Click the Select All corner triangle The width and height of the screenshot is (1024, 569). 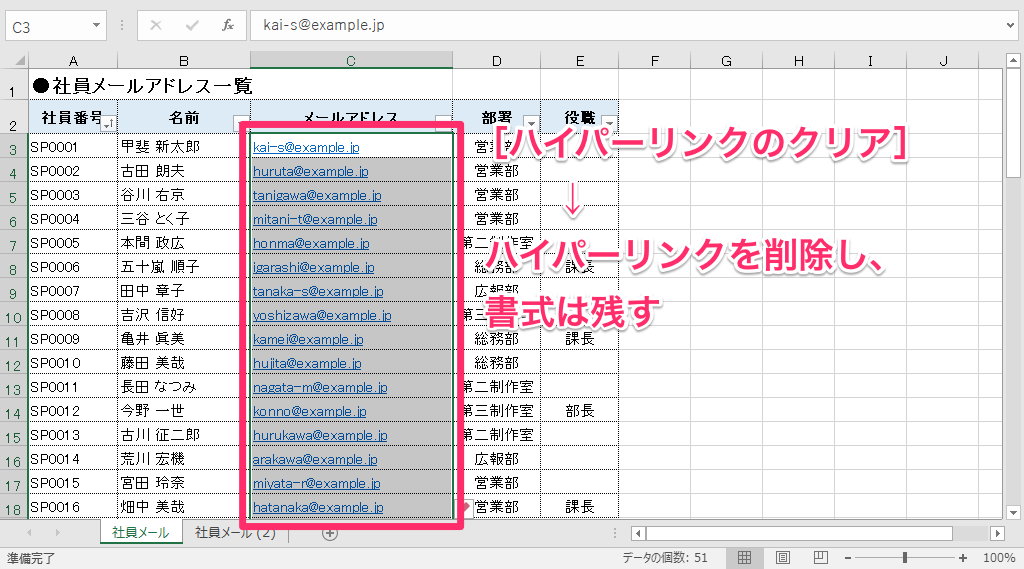[15, 62]
